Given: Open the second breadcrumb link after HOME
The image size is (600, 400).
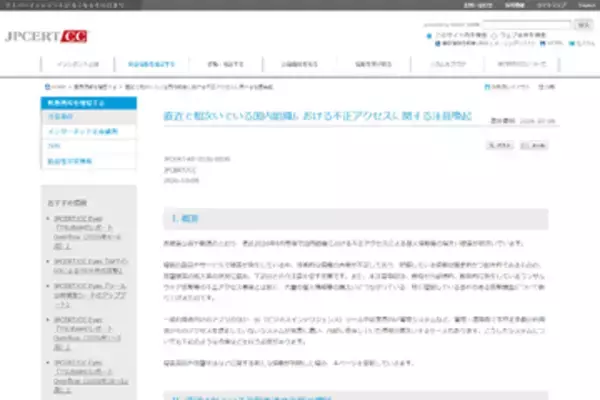Looking at the screenshot, I should (95, 87).
